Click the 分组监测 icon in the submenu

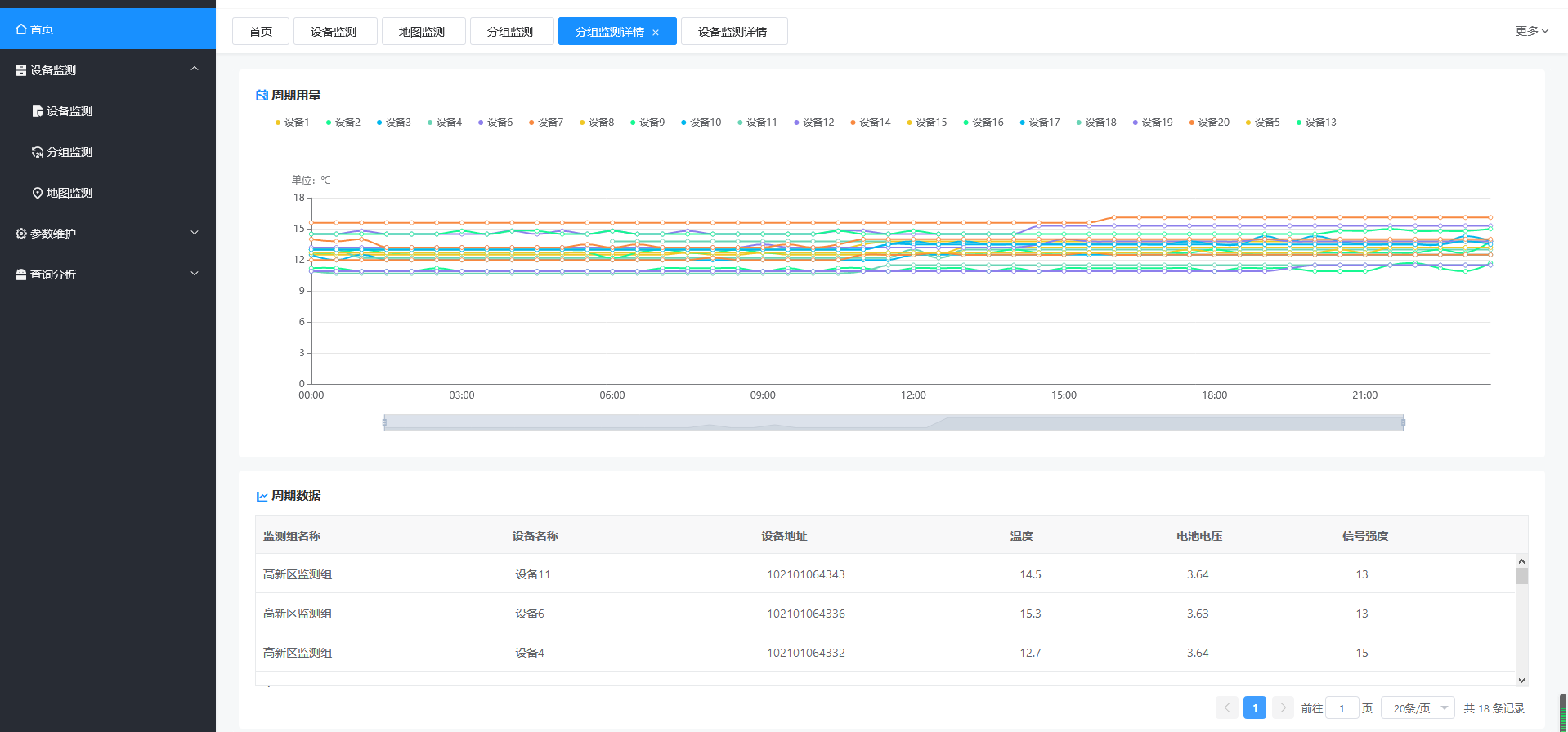[x=38, y=152]
